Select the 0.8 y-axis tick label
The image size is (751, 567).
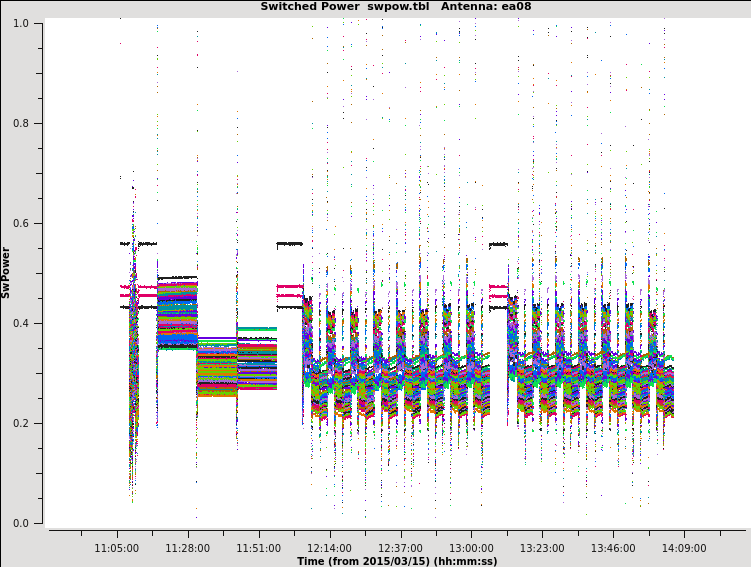20,123
